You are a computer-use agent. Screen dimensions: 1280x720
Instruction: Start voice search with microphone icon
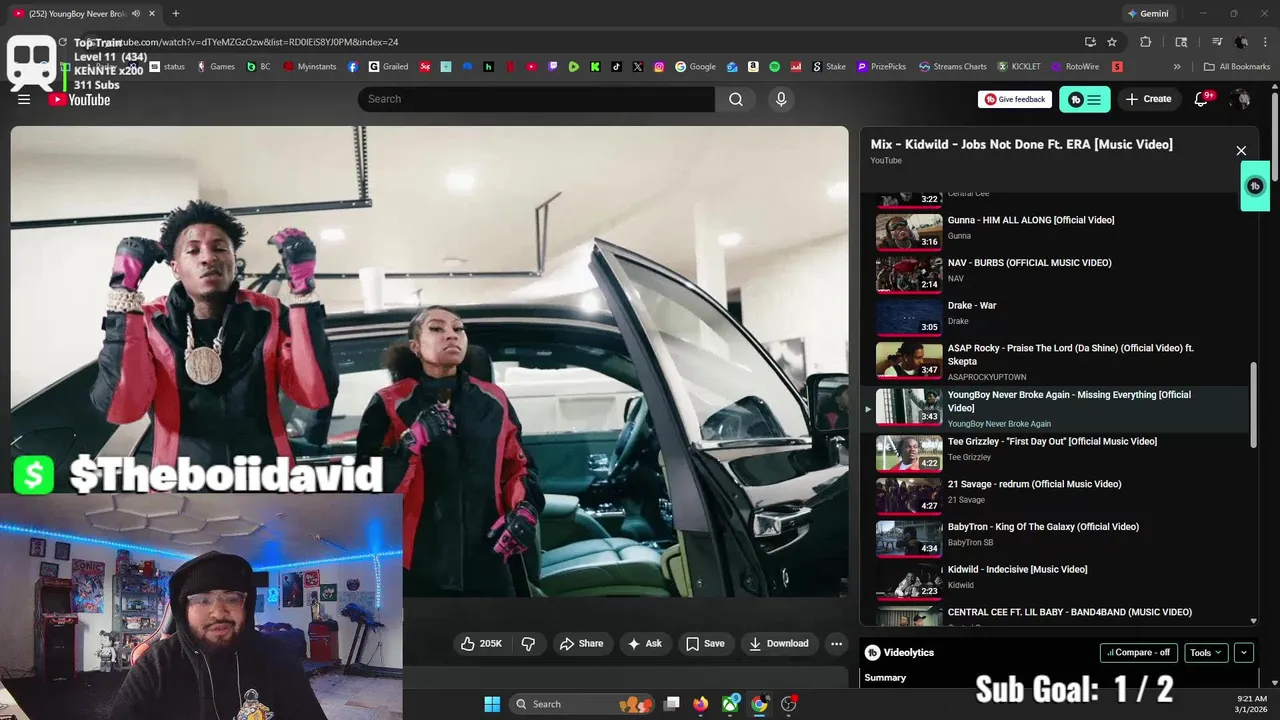click(781, 99)
